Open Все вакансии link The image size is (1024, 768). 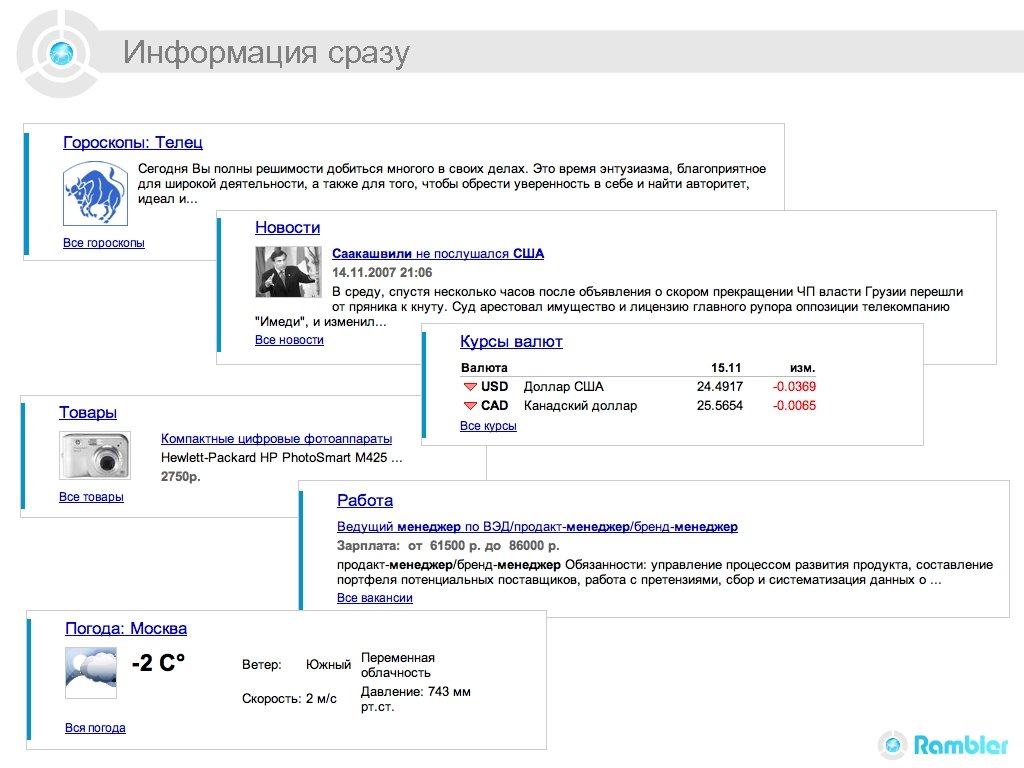click(x=375, y=598)
